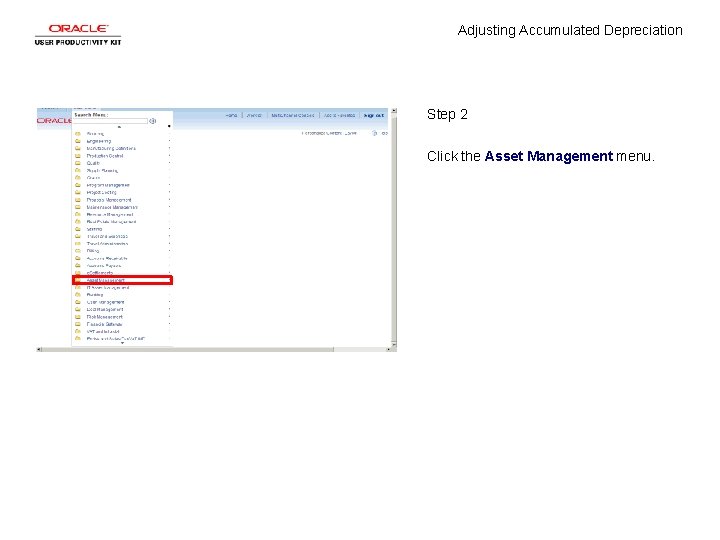
Task: Expand the Travel and Expenses submenu arrow
Action: pos(169,236)
